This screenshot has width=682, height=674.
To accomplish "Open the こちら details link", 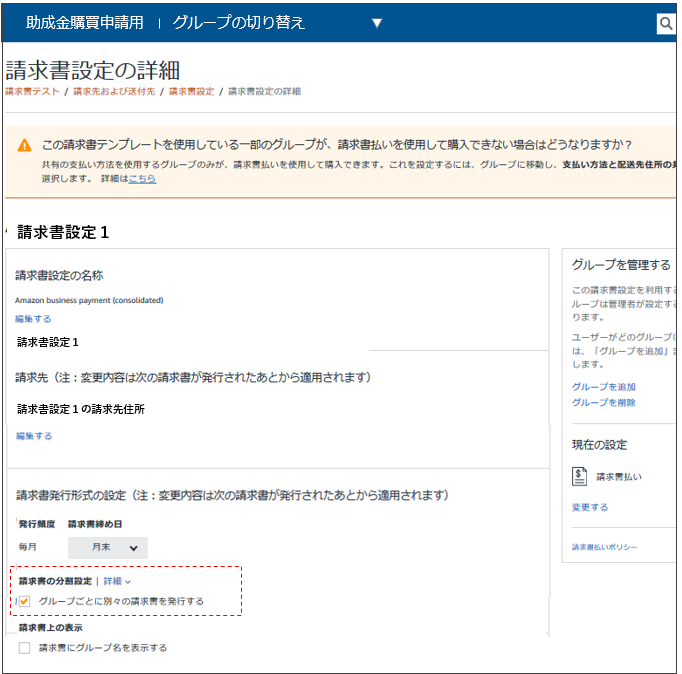I will (142, 179).
